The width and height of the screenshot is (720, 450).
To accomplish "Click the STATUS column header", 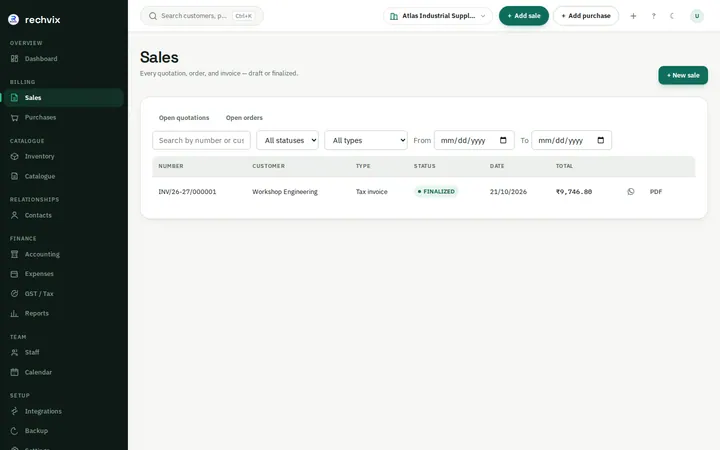I will point(424,166).
